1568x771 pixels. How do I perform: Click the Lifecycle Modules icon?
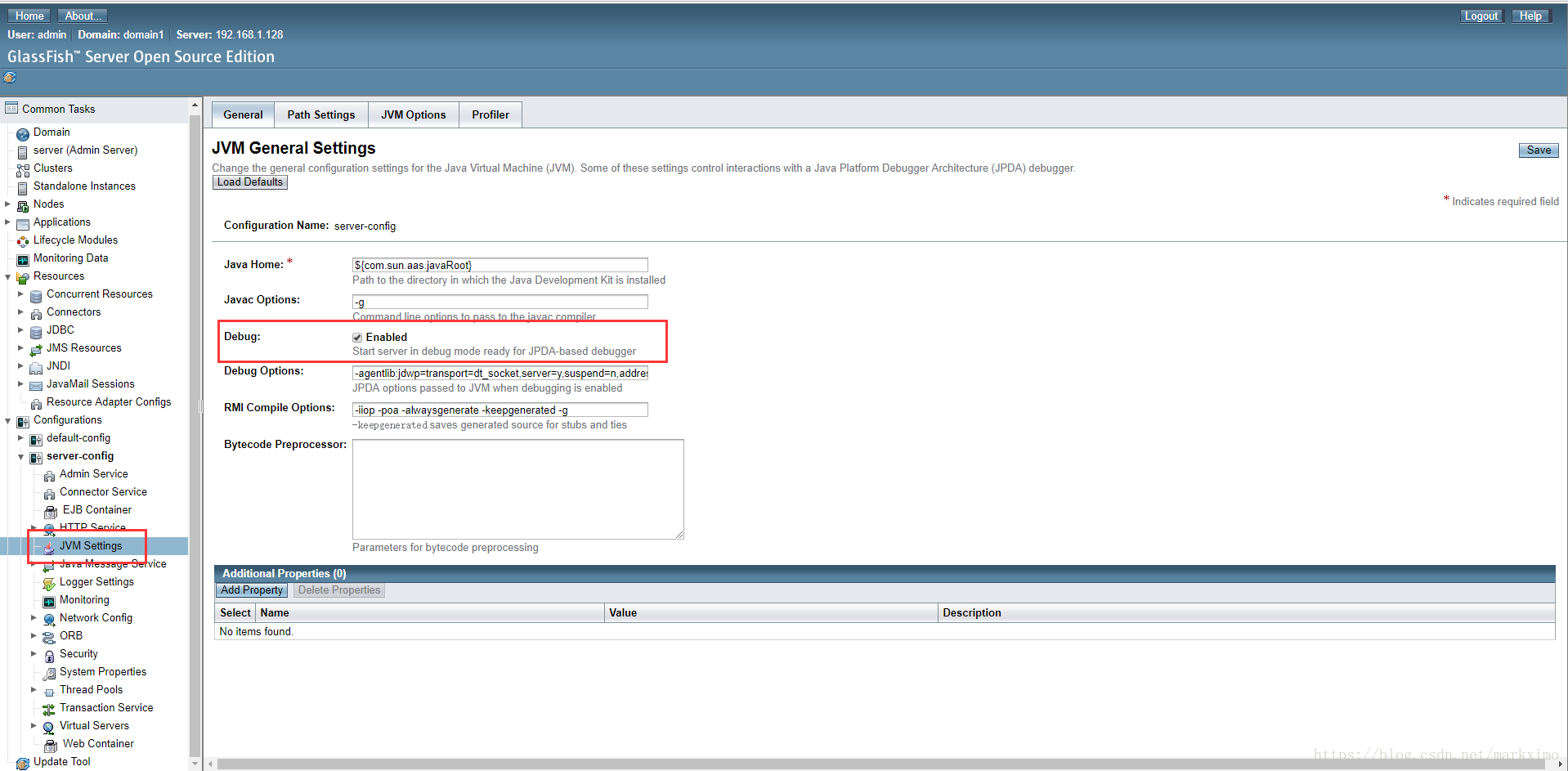click(23, 242)
